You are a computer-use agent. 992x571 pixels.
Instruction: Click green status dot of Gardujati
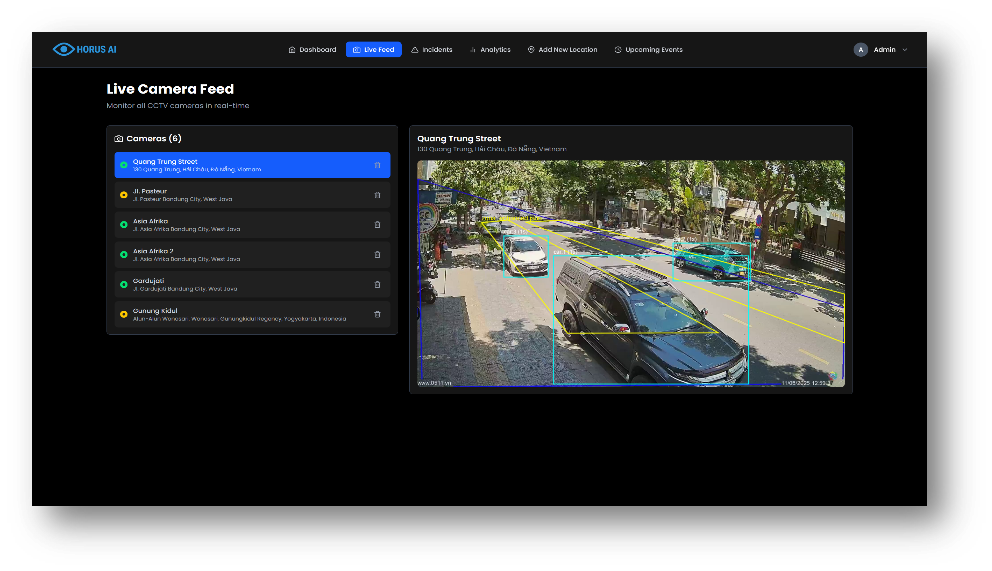[124, 284]
